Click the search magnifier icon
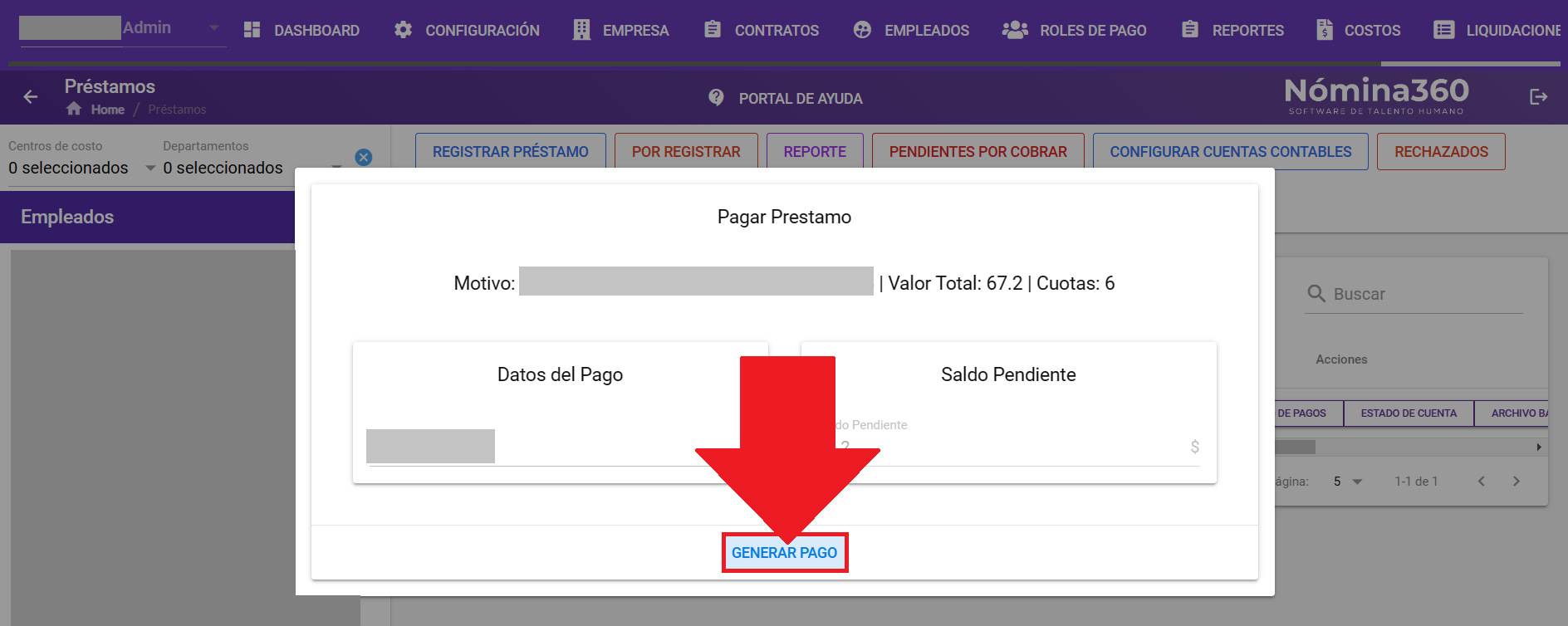The width and height of the screenshot is (1568, 626). click(1316, 293)
